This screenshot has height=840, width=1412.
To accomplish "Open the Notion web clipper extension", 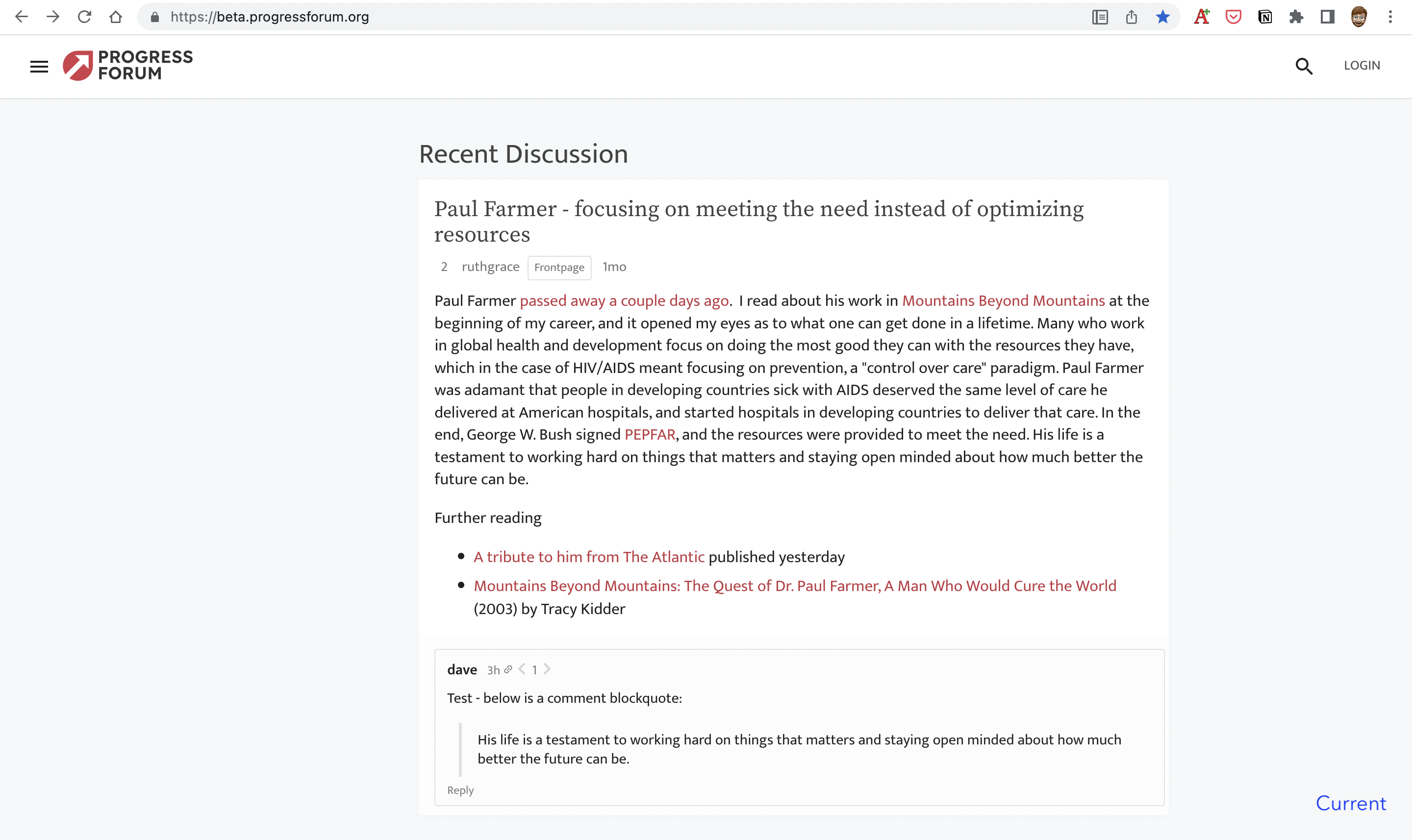I will pyautogui.click(x=1264, y=17).
